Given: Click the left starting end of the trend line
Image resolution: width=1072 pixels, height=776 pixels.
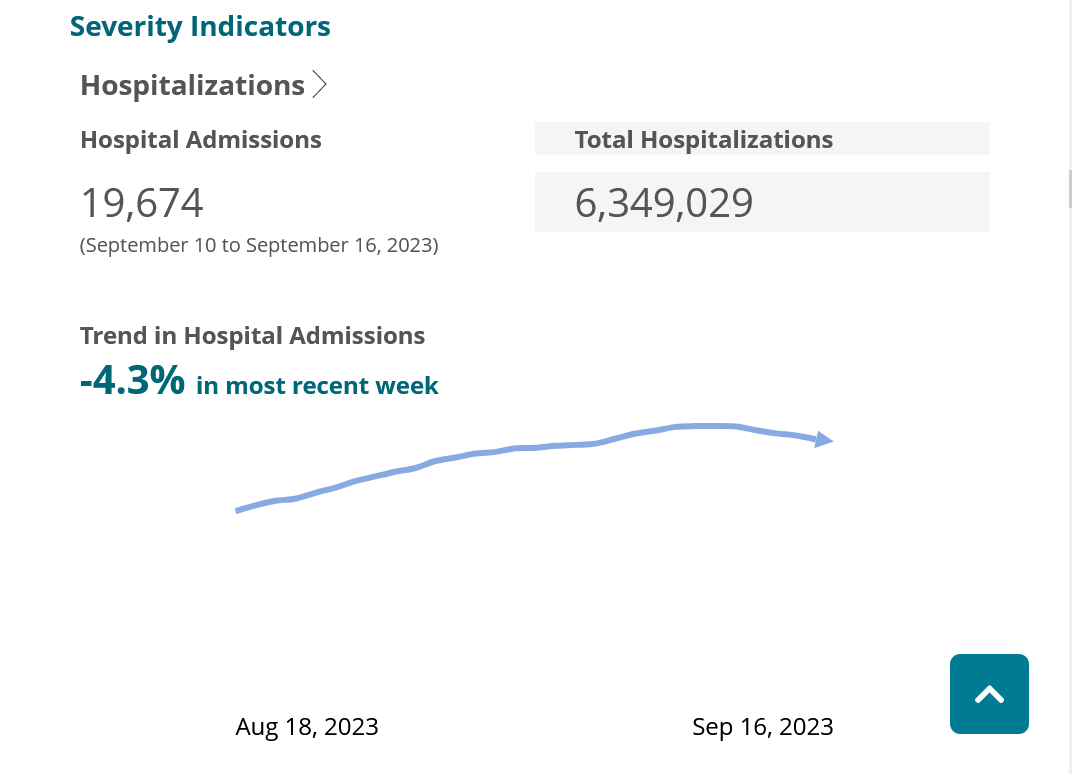Looking at the screenshot, I should [x=238, y=510].
